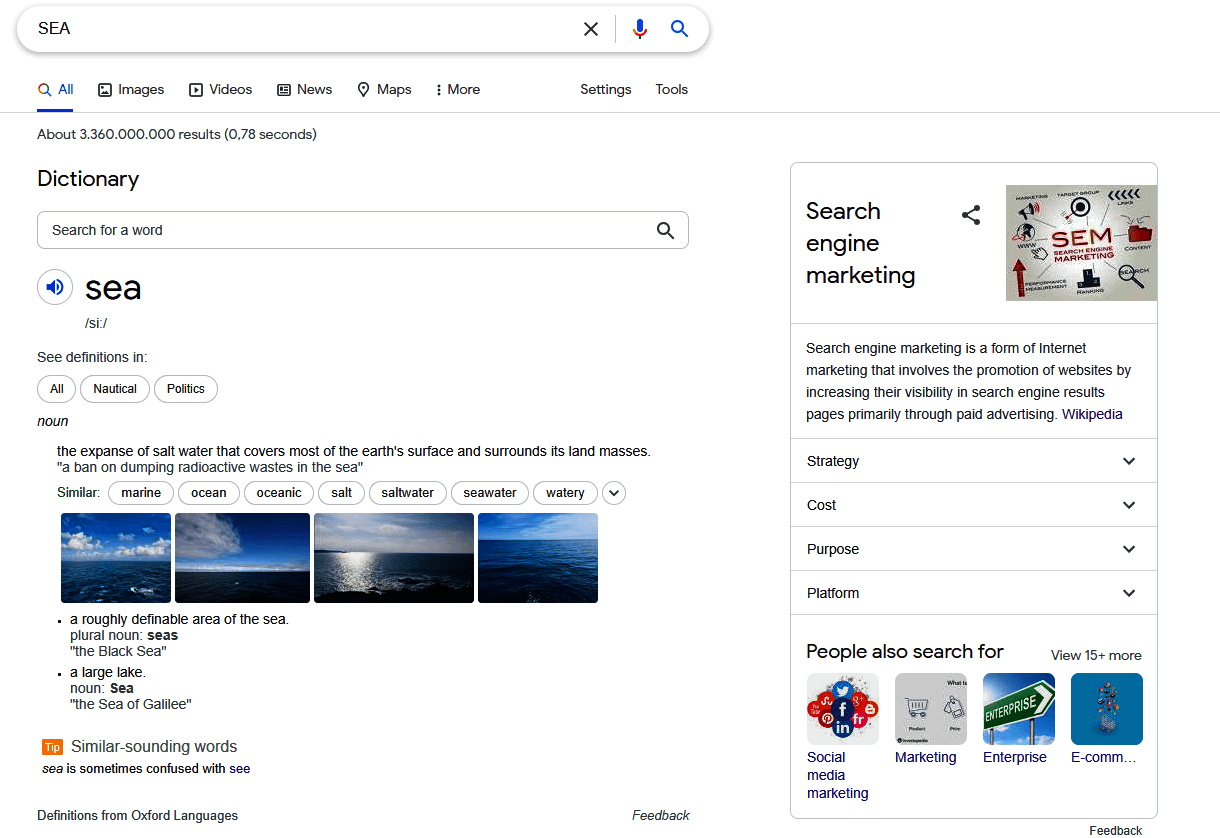The width and height of the screenshot is (1220, 838).
Task: Select the Nautical definitions filter
Action: pyautogui.click(x=114, y=389)
